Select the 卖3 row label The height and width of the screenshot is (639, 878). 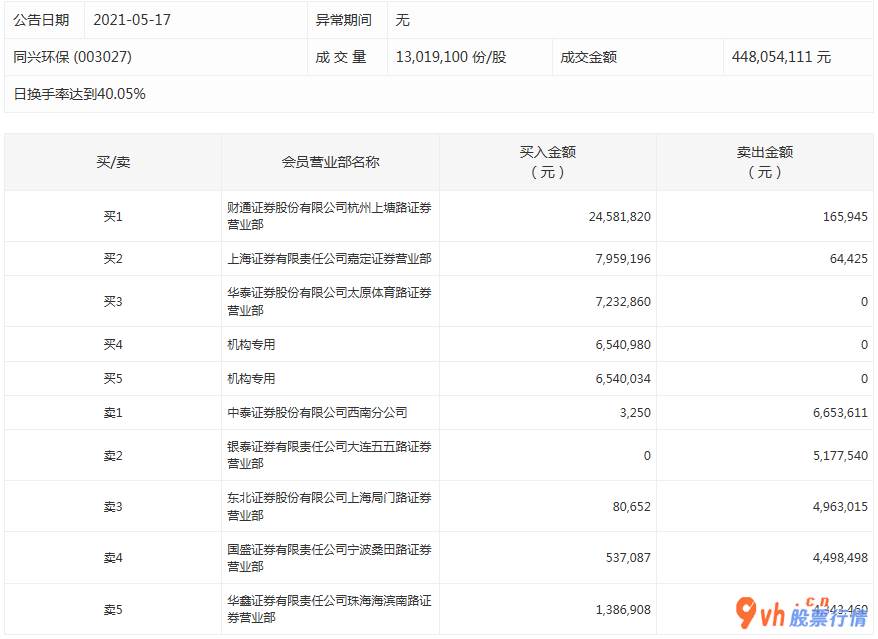click(113, 506)
